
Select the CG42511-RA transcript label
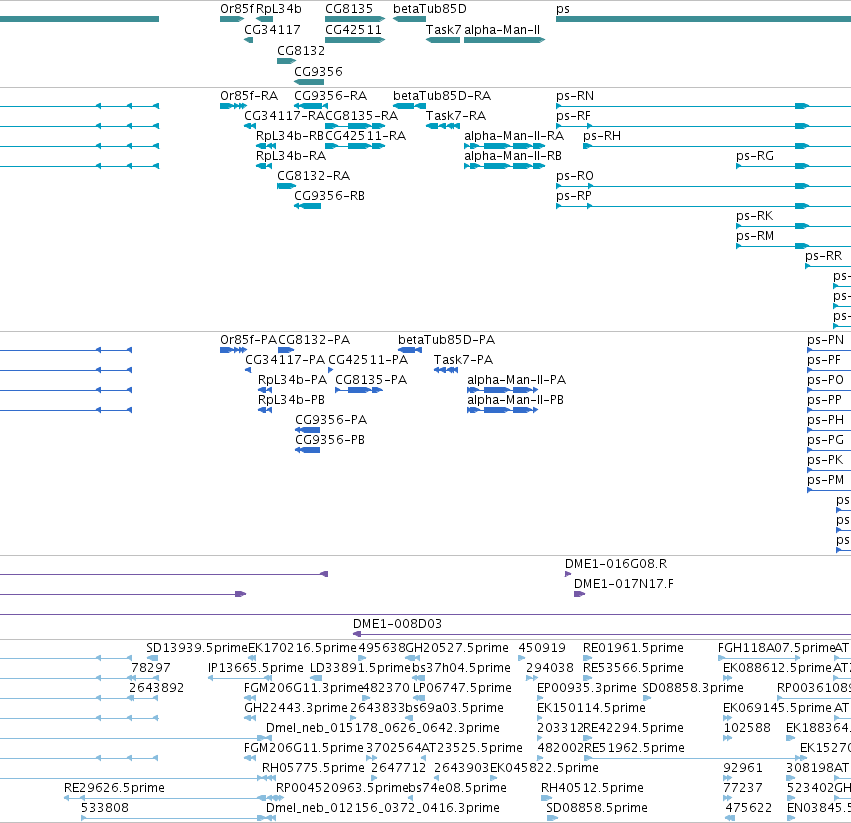pyautogui.click(x=365, y=136)
